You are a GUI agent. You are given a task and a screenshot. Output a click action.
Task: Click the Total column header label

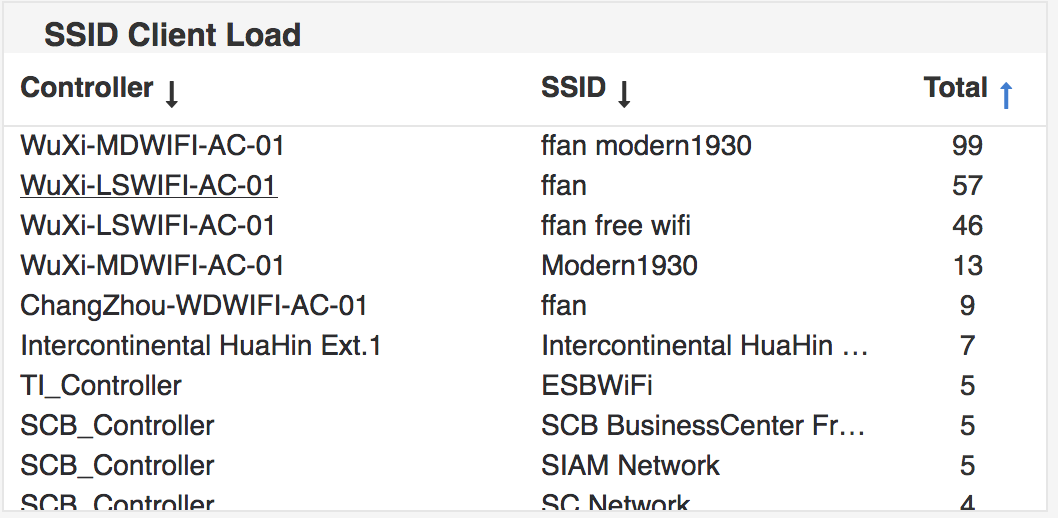pyautogui.click(x=955, y=88)
